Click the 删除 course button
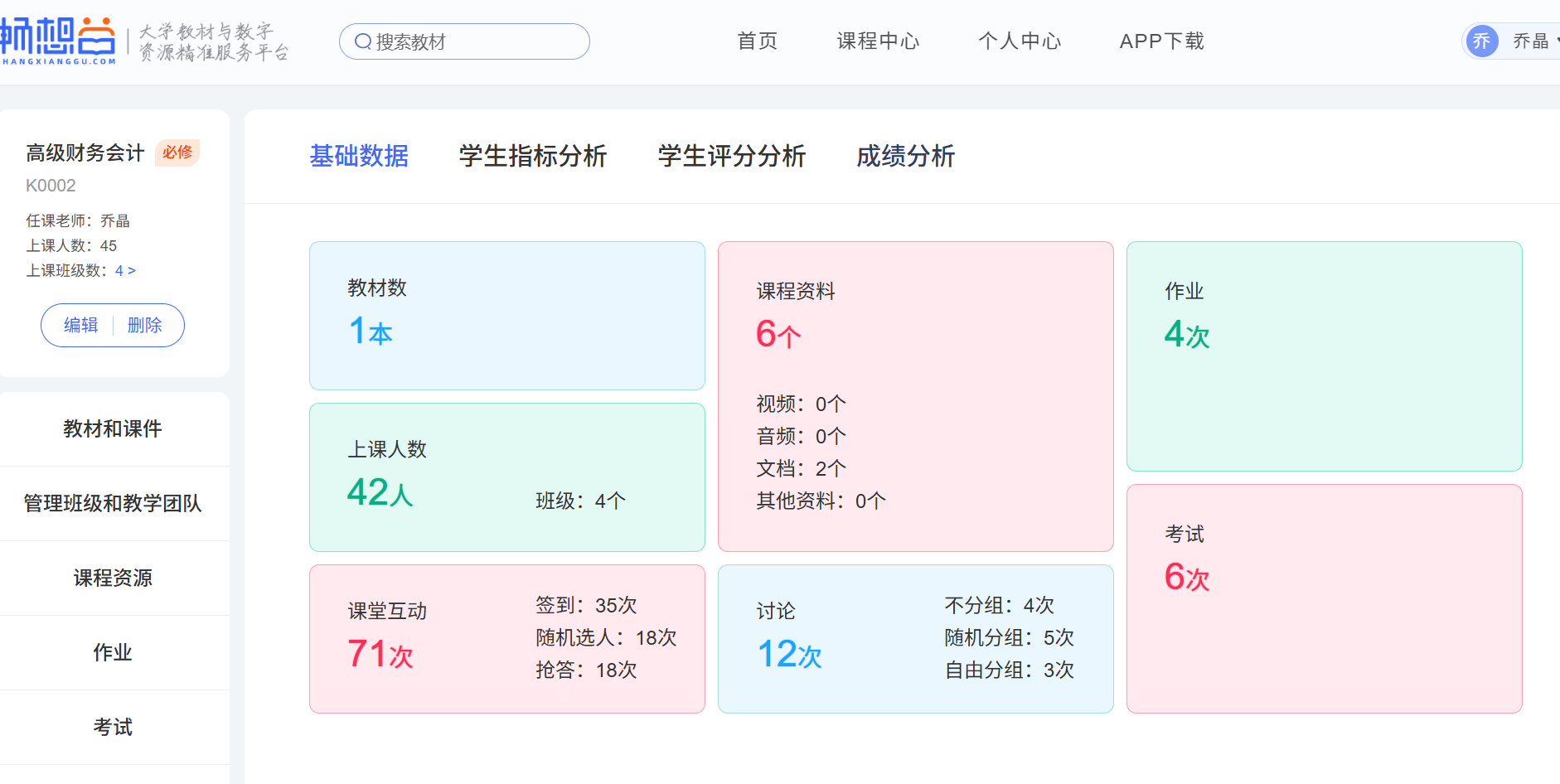The image size is (1560, 784). tap(145, 326)
